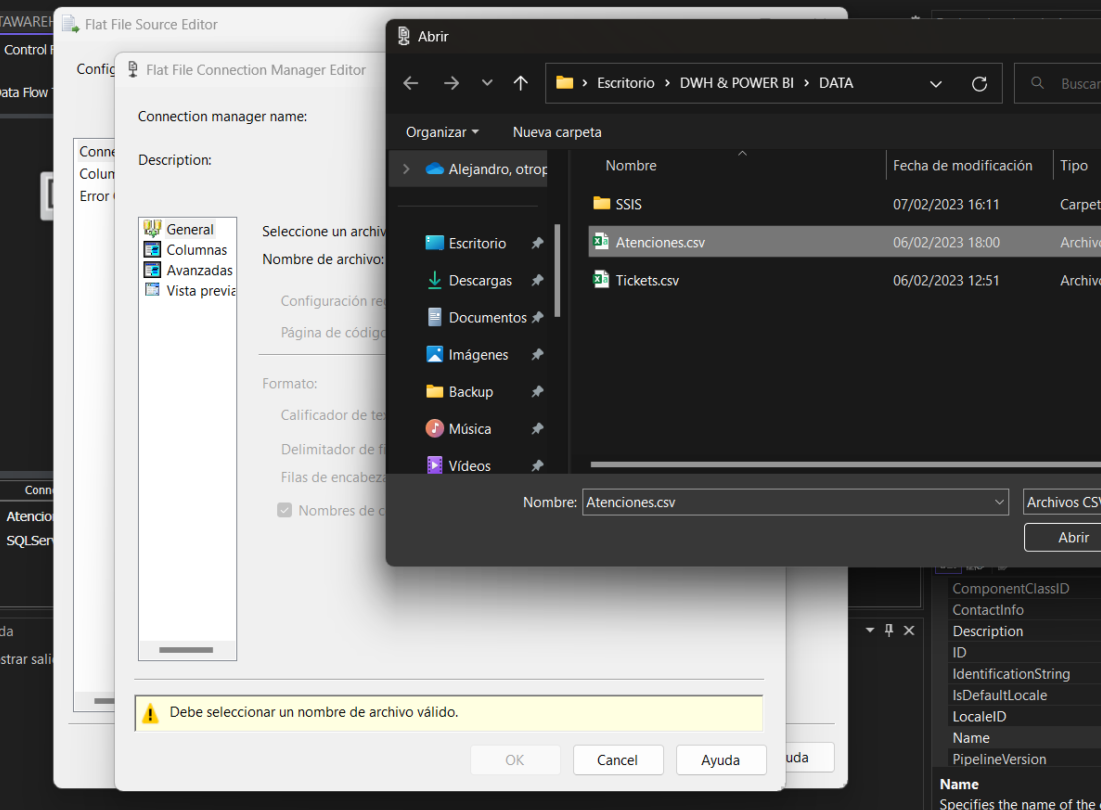Expand the Alejandro OneDrive tree node

406,169
